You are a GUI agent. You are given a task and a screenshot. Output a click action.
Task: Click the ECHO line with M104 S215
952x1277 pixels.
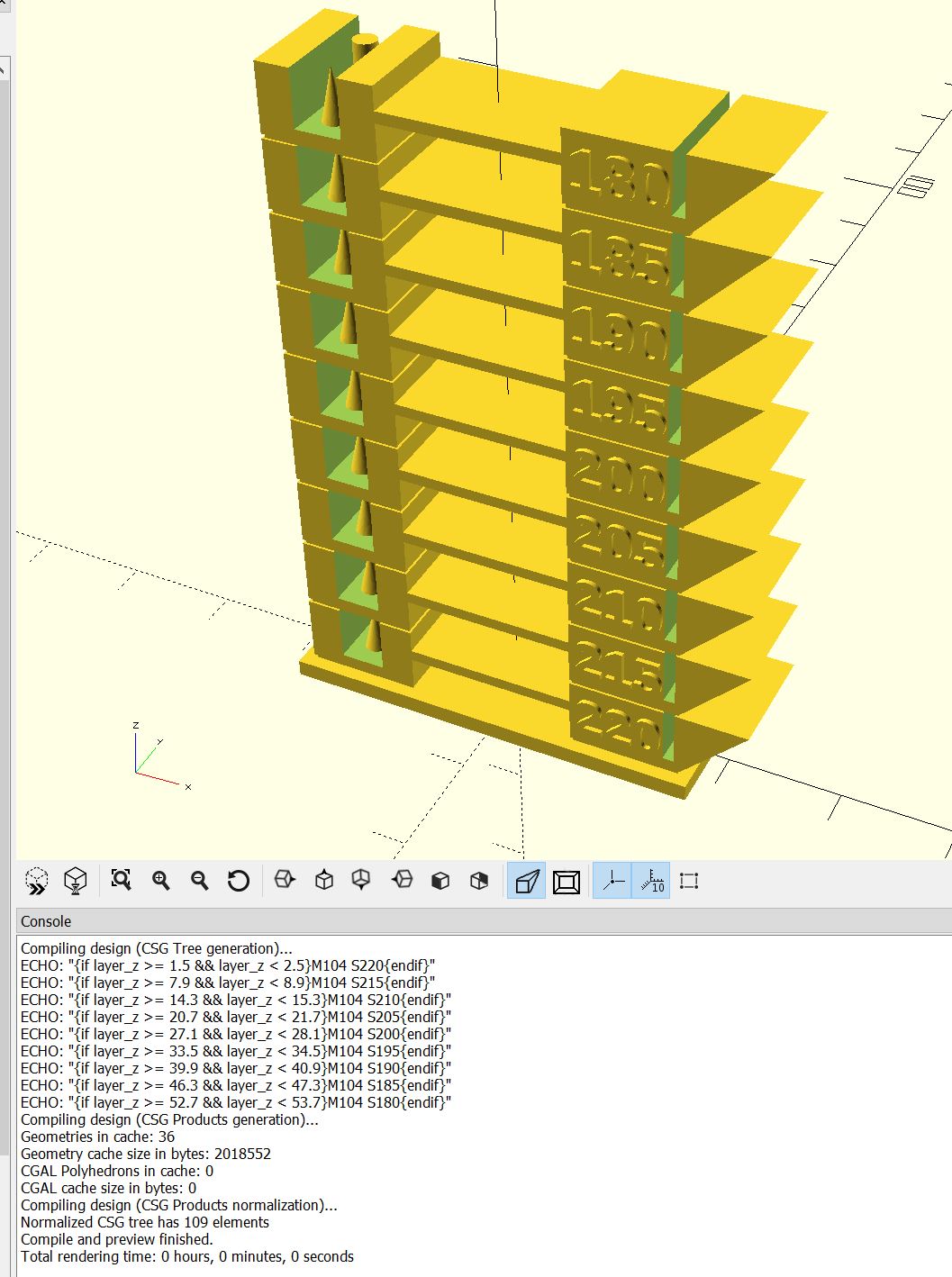point(228,983)
